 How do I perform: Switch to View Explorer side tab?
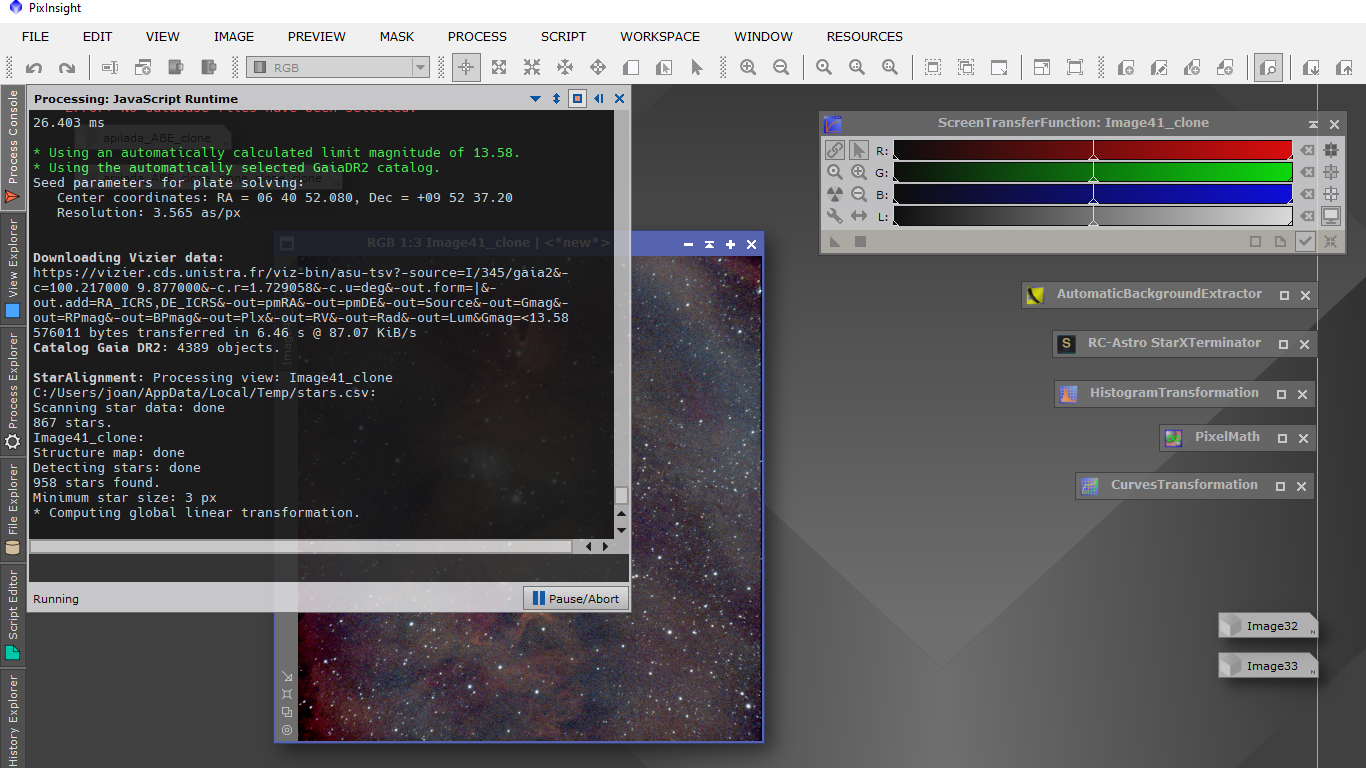pyautogui.click(x=13, y=271)
